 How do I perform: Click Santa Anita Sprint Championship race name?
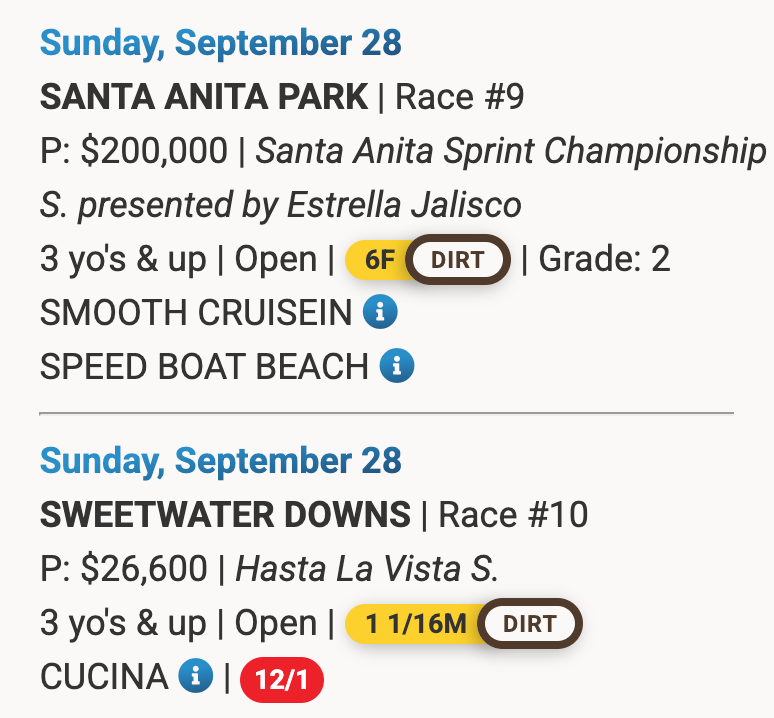[x=511, y=152]
